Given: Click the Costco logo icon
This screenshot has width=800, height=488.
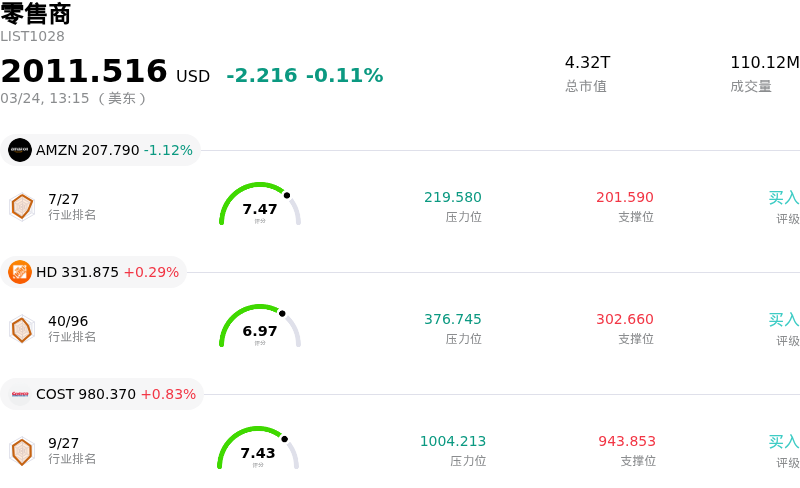Looking at the screenshot, I should point(20,394).
